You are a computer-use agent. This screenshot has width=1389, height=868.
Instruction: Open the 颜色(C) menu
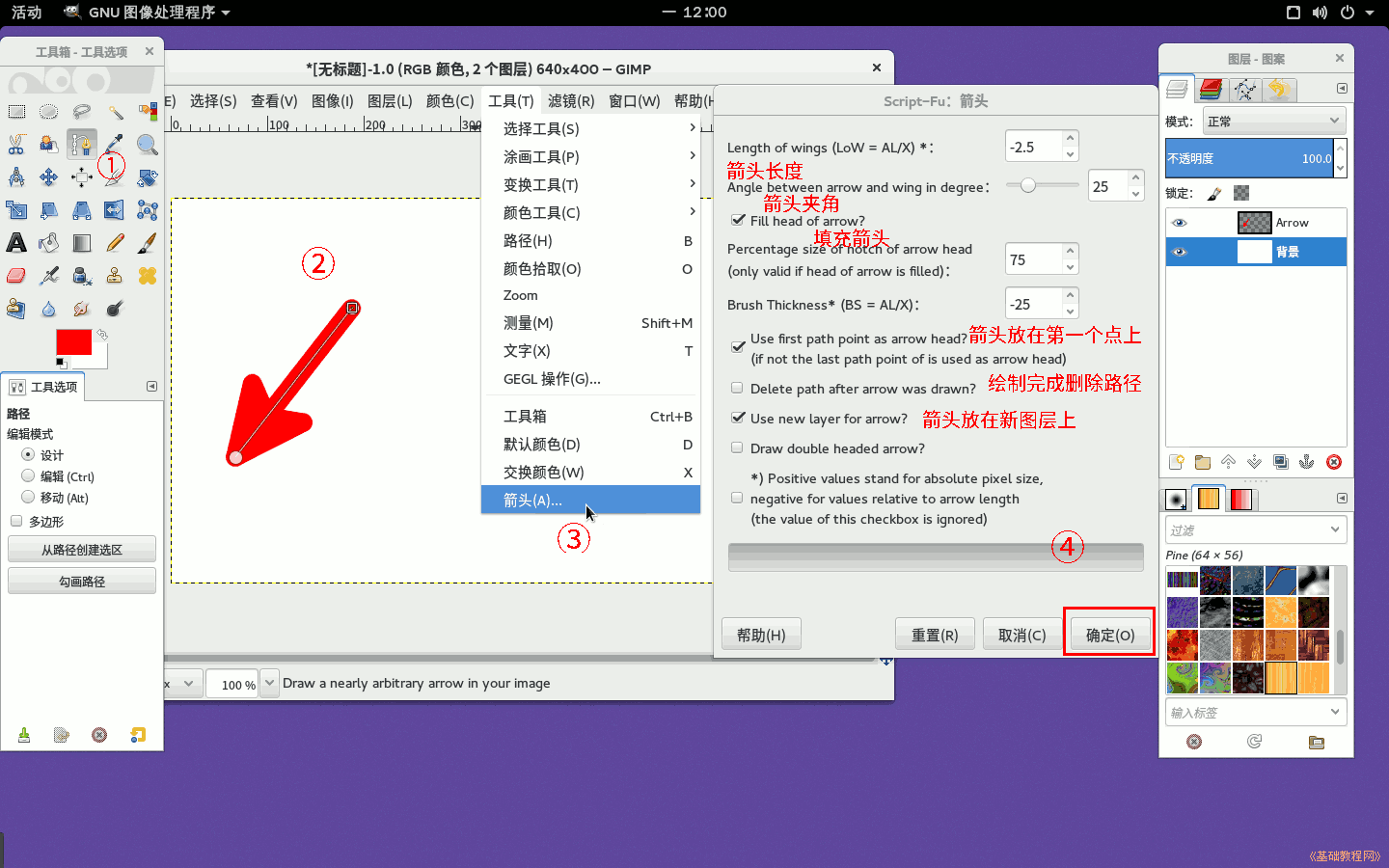pos(450,100)
